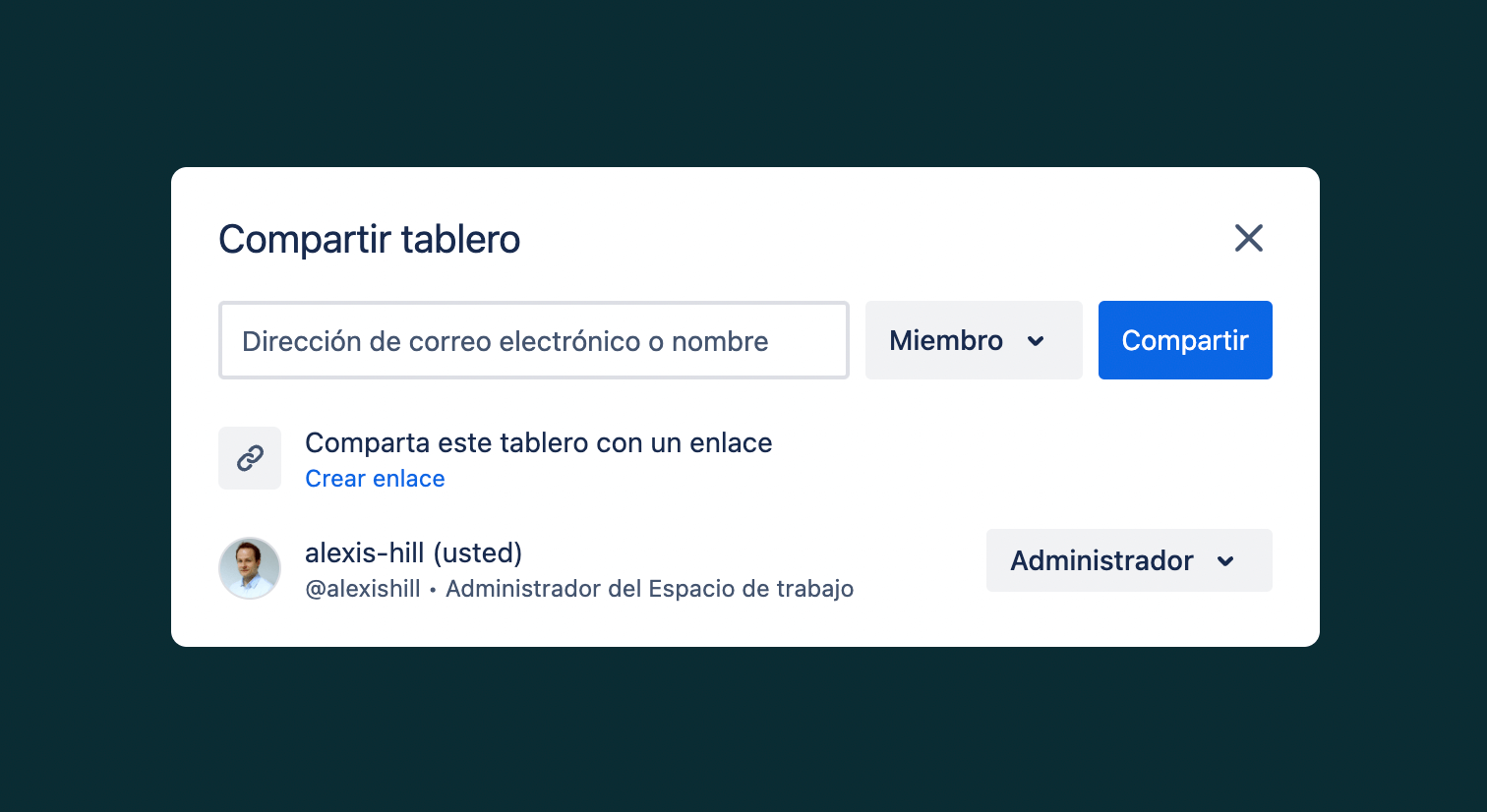Focus the email or name input field

533,340
